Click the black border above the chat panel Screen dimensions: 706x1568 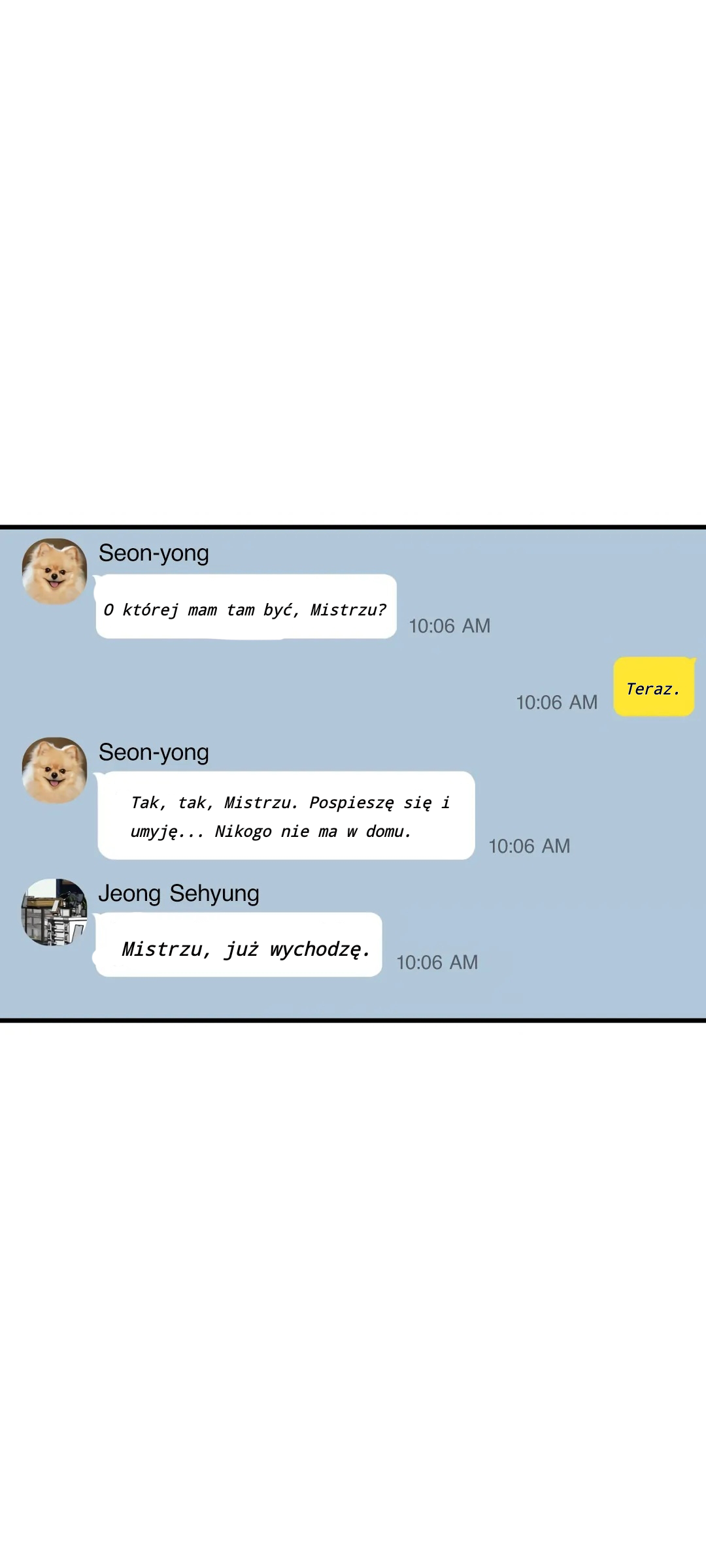click(x=353, y=527)
